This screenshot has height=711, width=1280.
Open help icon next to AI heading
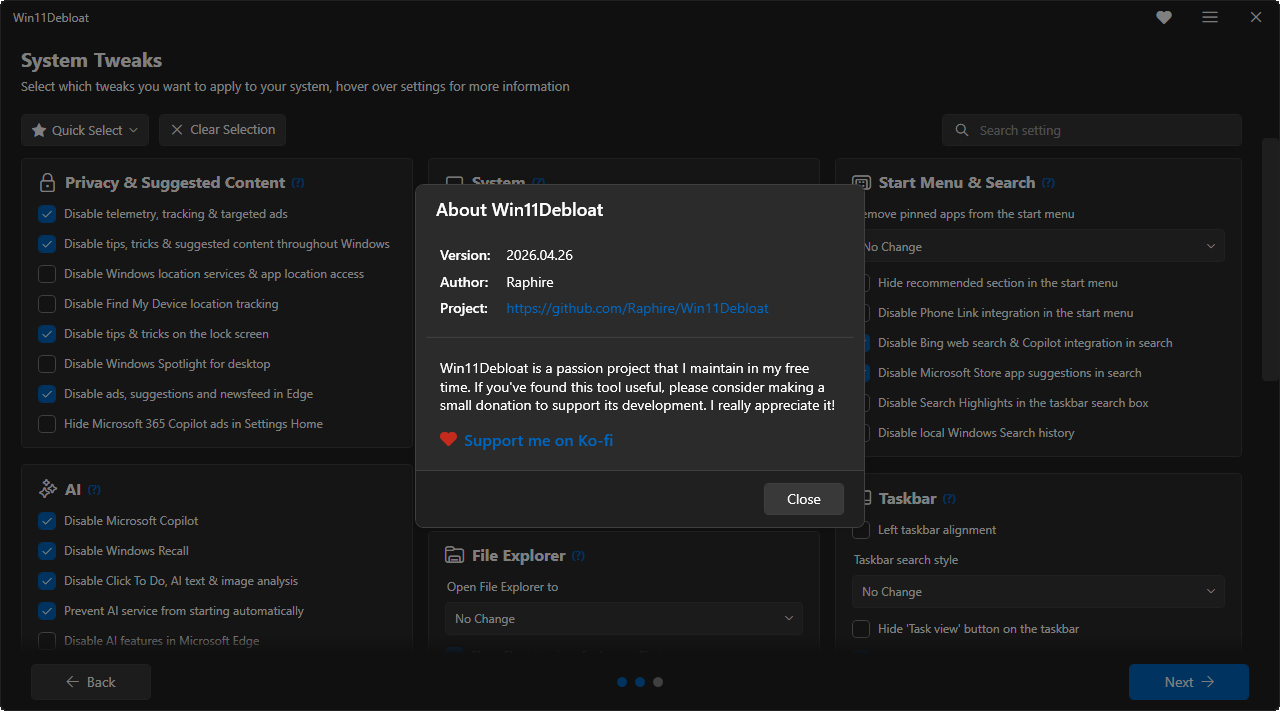pyautogui.click(x=94, y=490)
